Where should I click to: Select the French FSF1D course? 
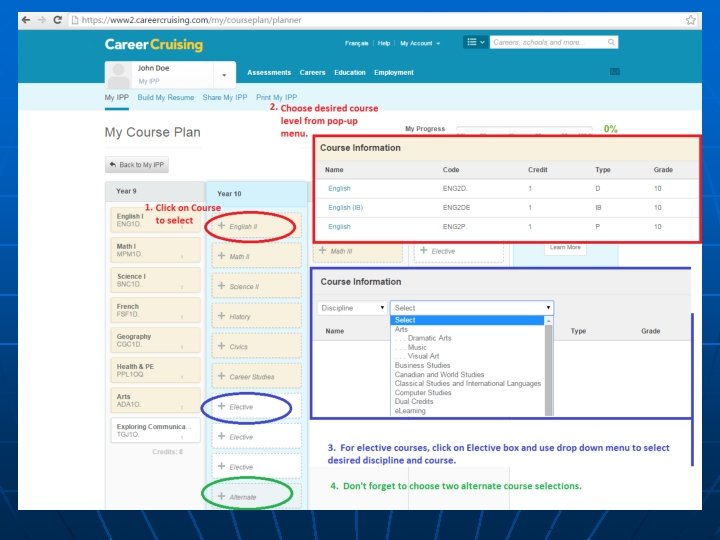click(x=156, y=310)
